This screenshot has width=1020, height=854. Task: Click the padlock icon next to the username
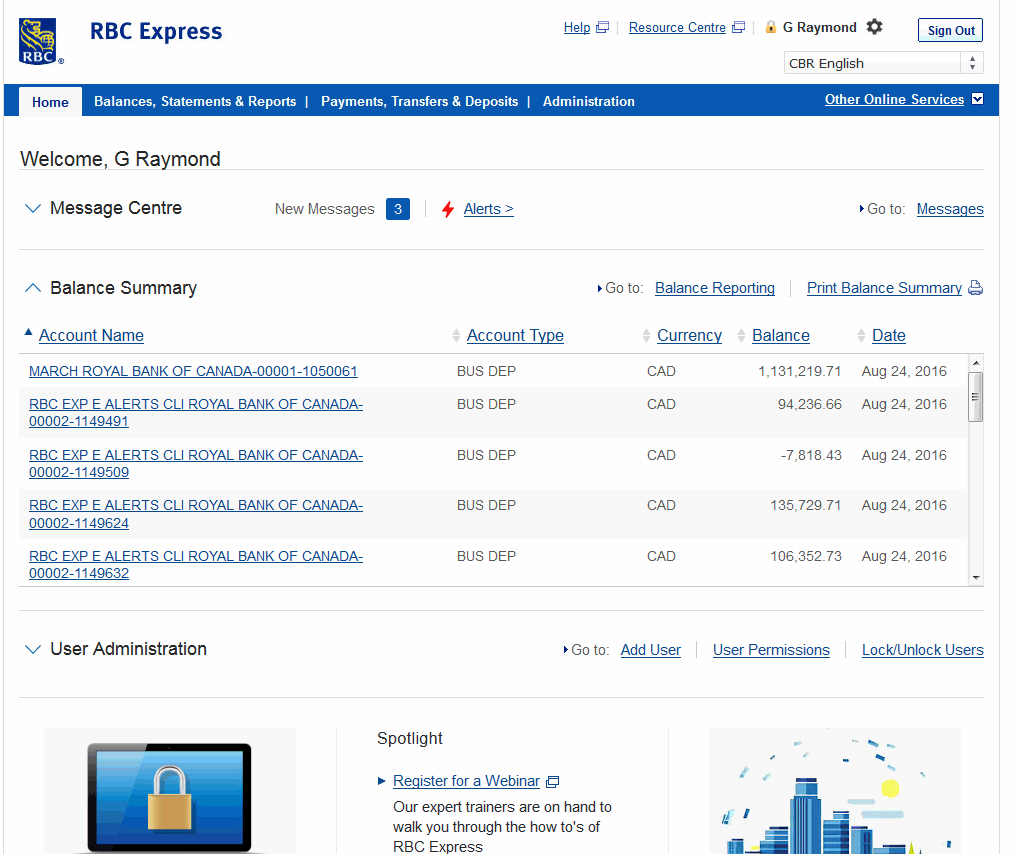point(771,27)
